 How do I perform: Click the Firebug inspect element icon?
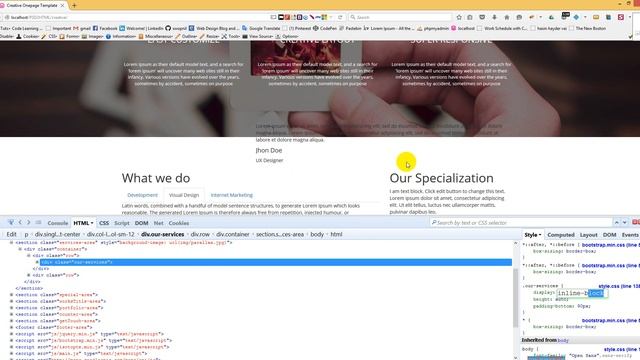click(x=11, y=222)
